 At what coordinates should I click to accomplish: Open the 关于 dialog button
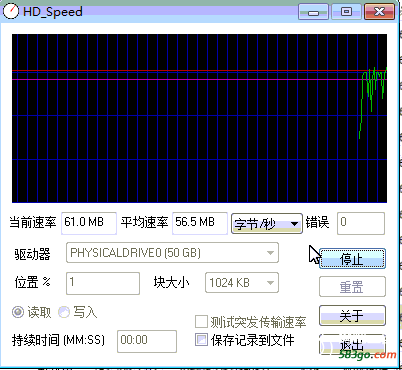pos(352,315)
